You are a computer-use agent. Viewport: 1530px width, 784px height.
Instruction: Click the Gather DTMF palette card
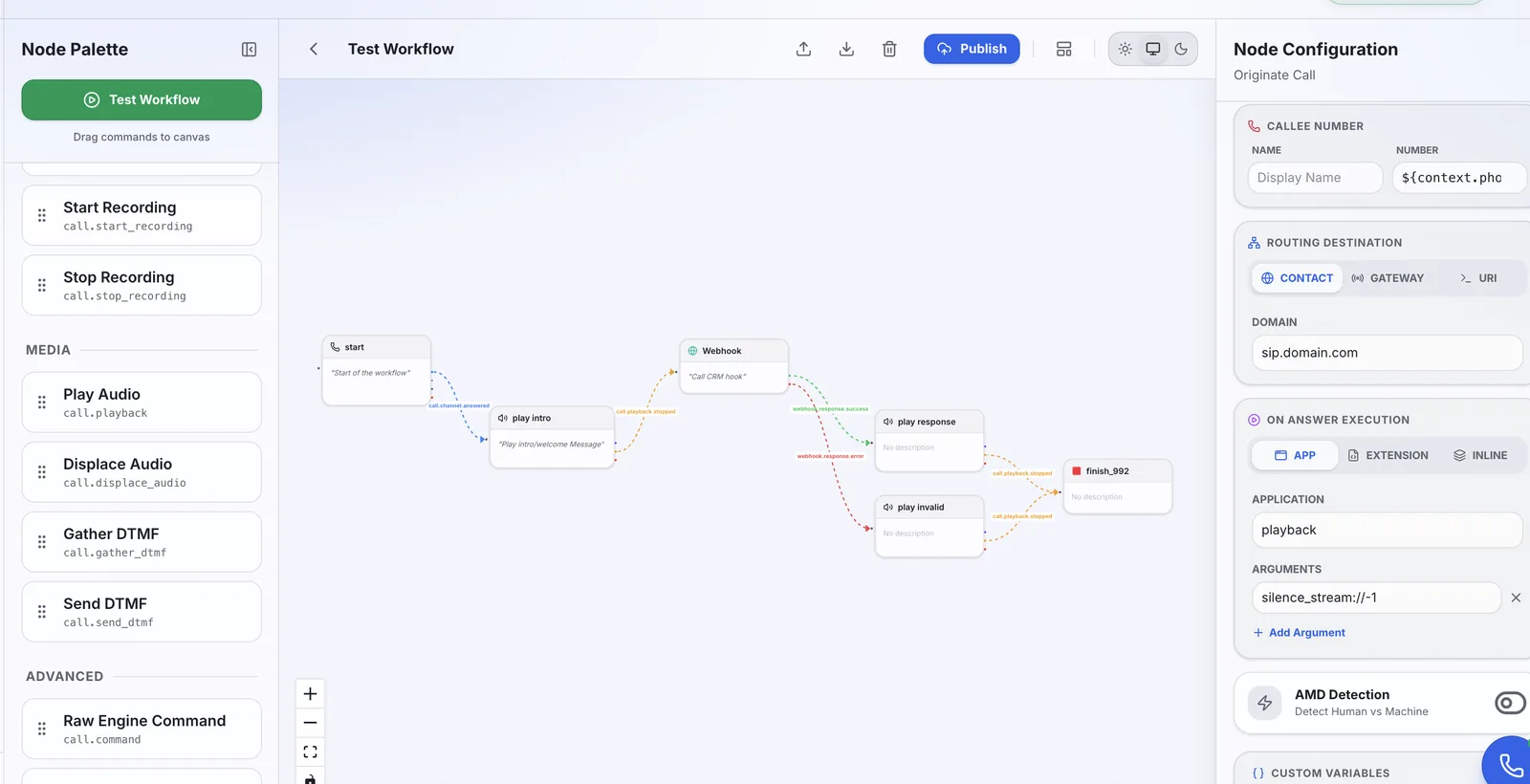pyautogui.click(x=142, y=542)
